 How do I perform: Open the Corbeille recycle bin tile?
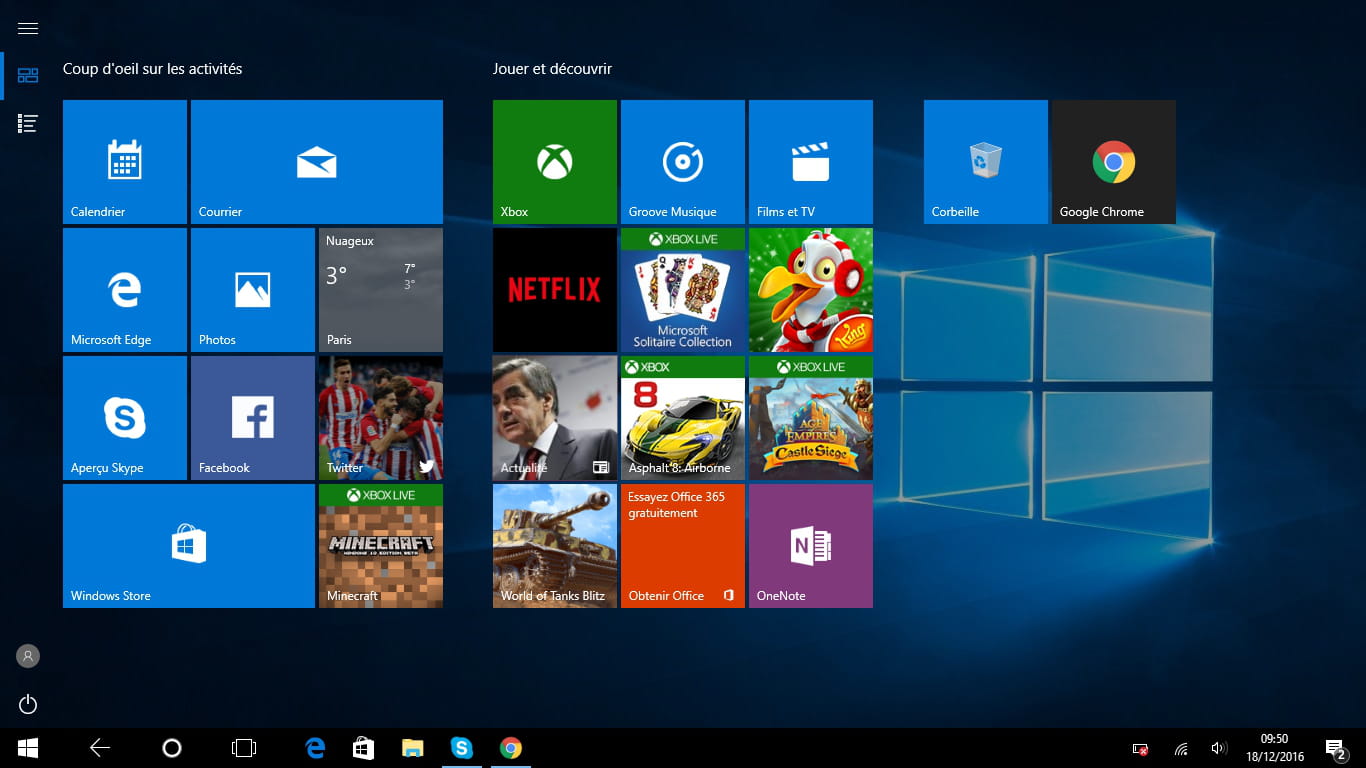click(x=986, y=161)
